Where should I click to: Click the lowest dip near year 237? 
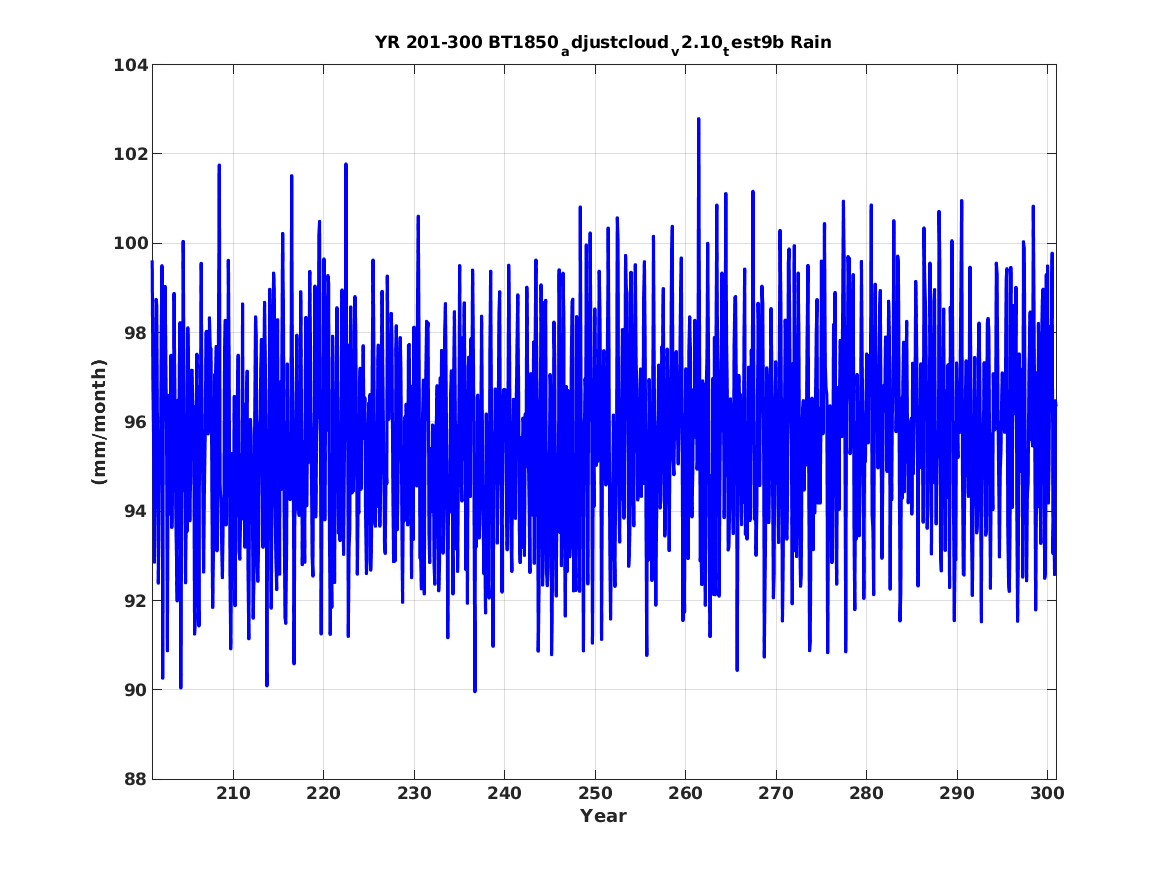point(475,690)
